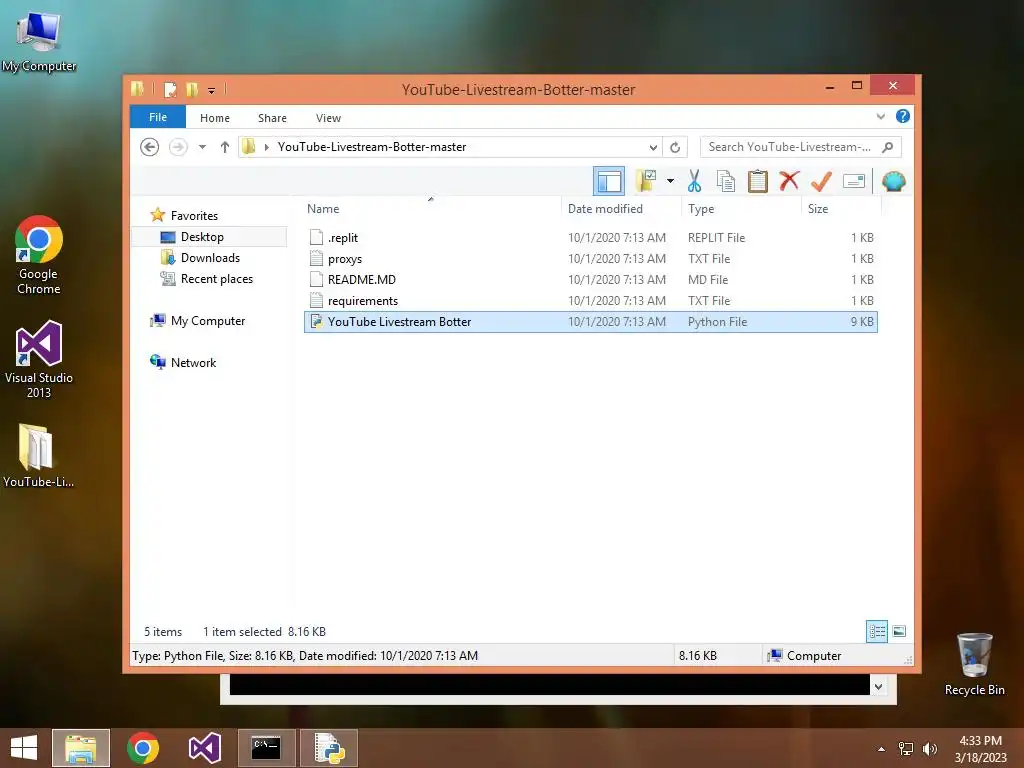Click the magnifier search icon
Image resolution: width=1024 pixels, height=768 pixels.
pos(888,147)
